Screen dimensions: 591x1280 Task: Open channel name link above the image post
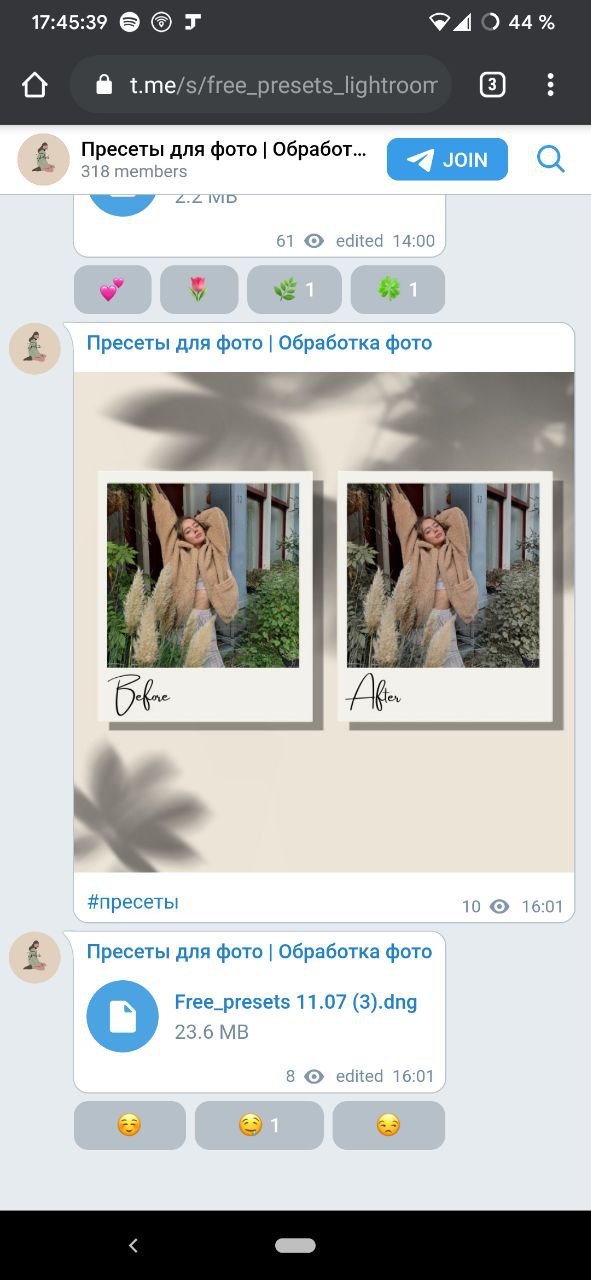(259, 343)
